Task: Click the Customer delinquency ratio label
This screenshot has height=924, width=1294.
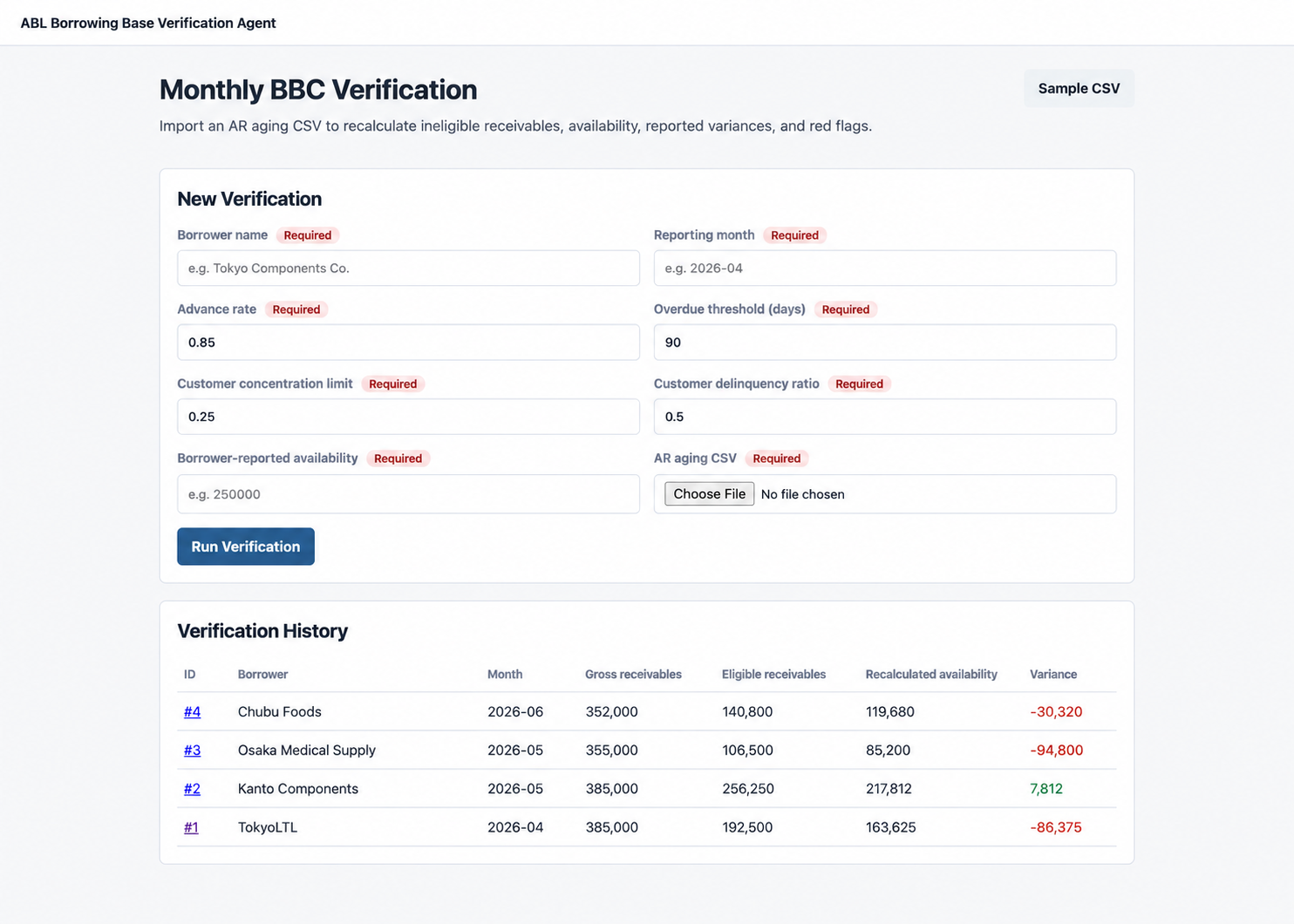Action: [x=737, y=384]
